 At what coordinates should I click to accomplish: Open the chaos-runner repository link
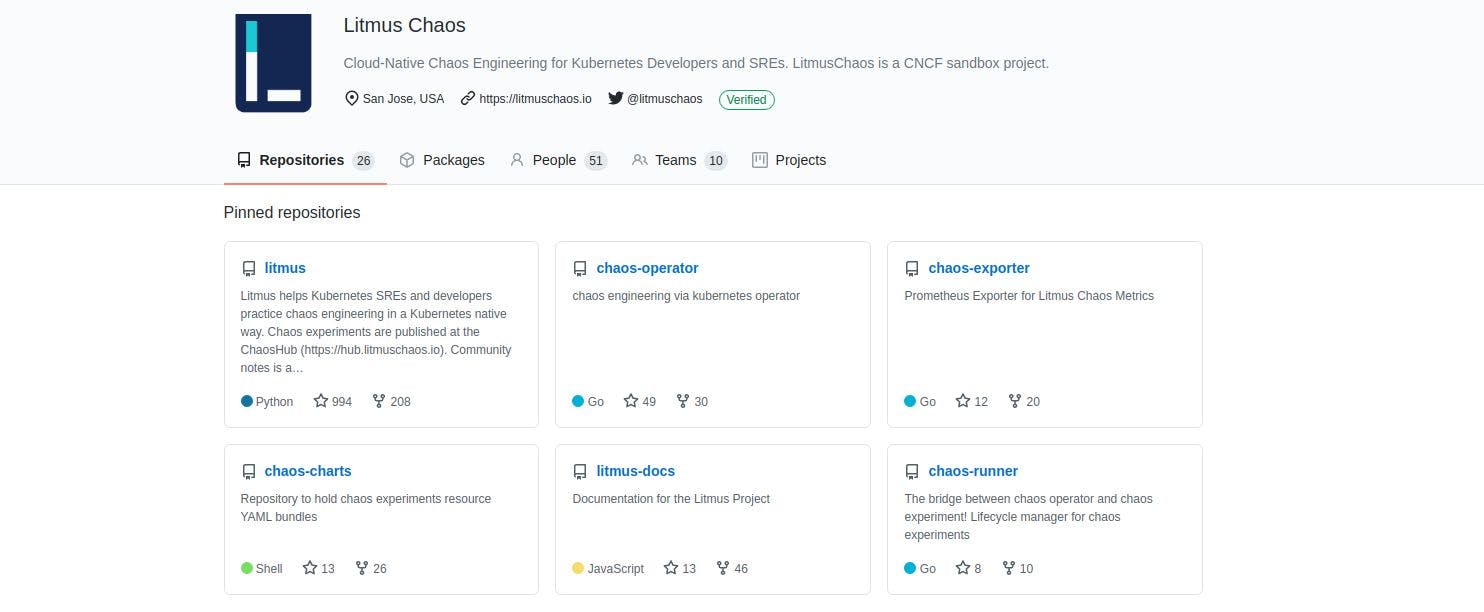click(x=972, y=471)
